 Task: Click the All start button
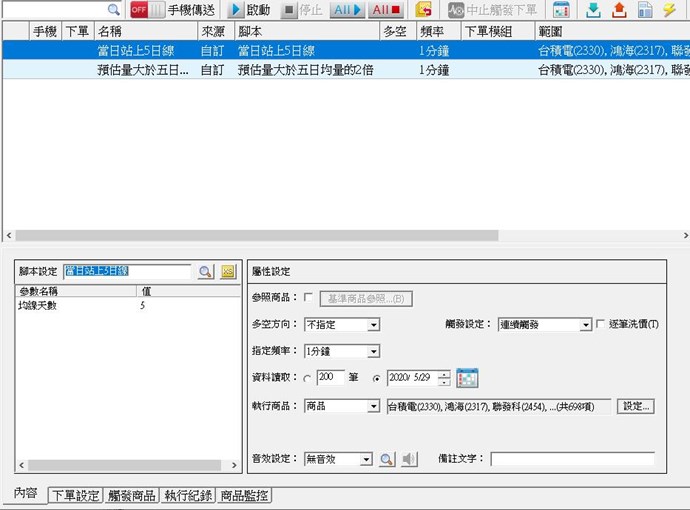click(x=347, y=10)
